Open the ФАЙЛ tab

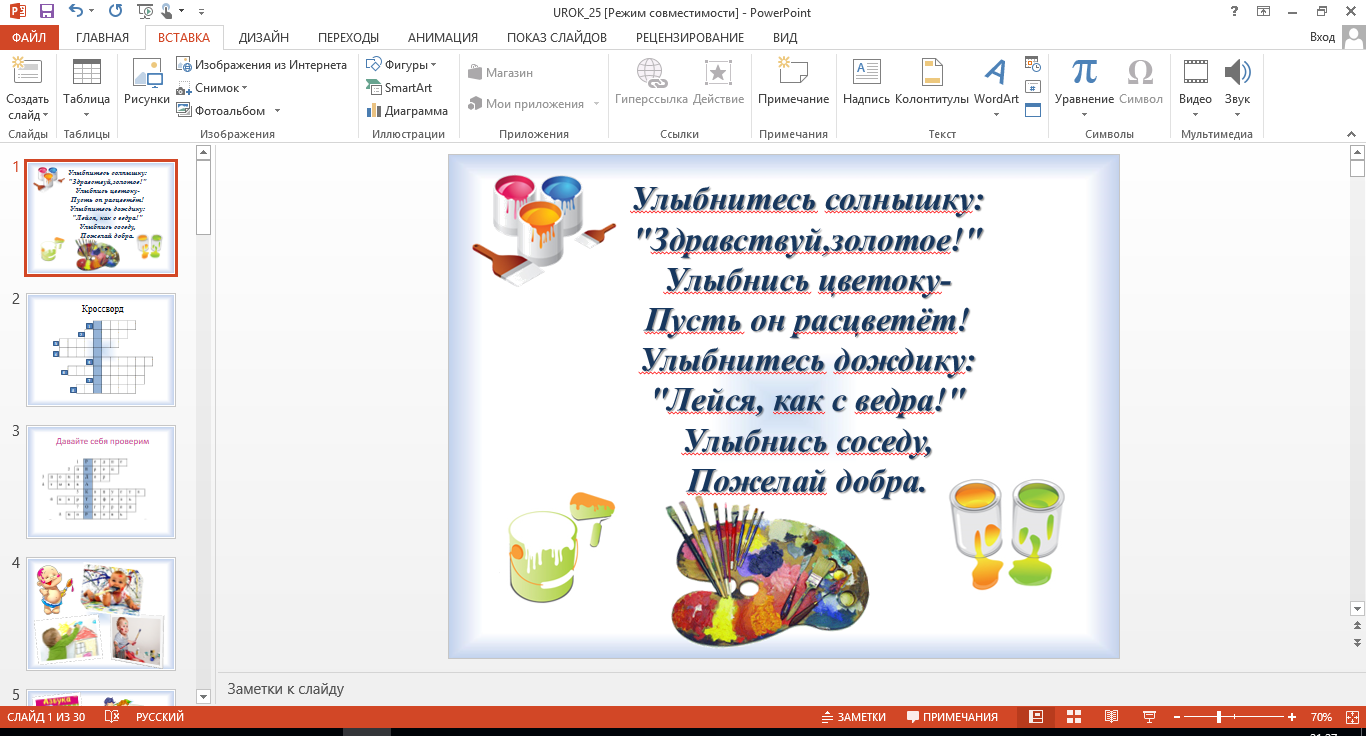point(30,38)
